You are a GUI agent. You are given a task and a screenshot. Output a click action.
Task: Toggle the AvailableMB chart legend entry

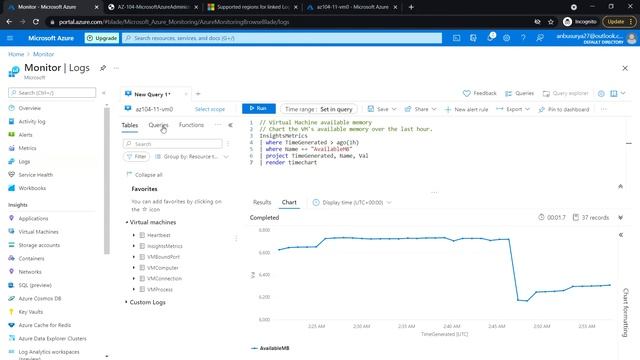(x=270, y=348)
